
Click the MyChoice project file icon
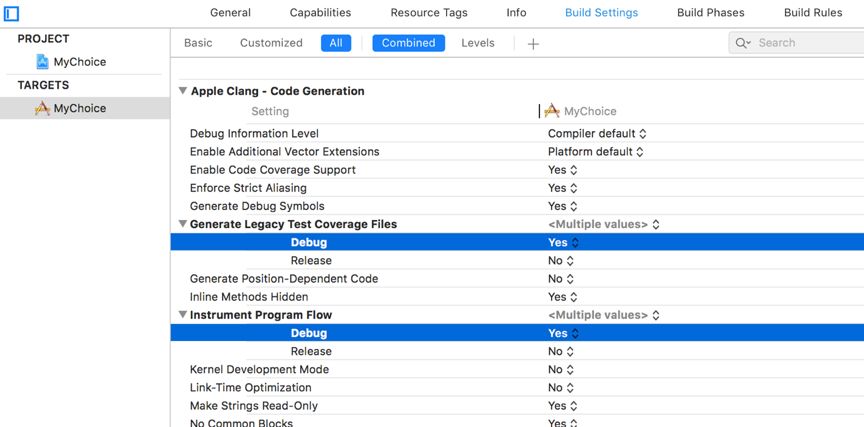tap(42, 62)
